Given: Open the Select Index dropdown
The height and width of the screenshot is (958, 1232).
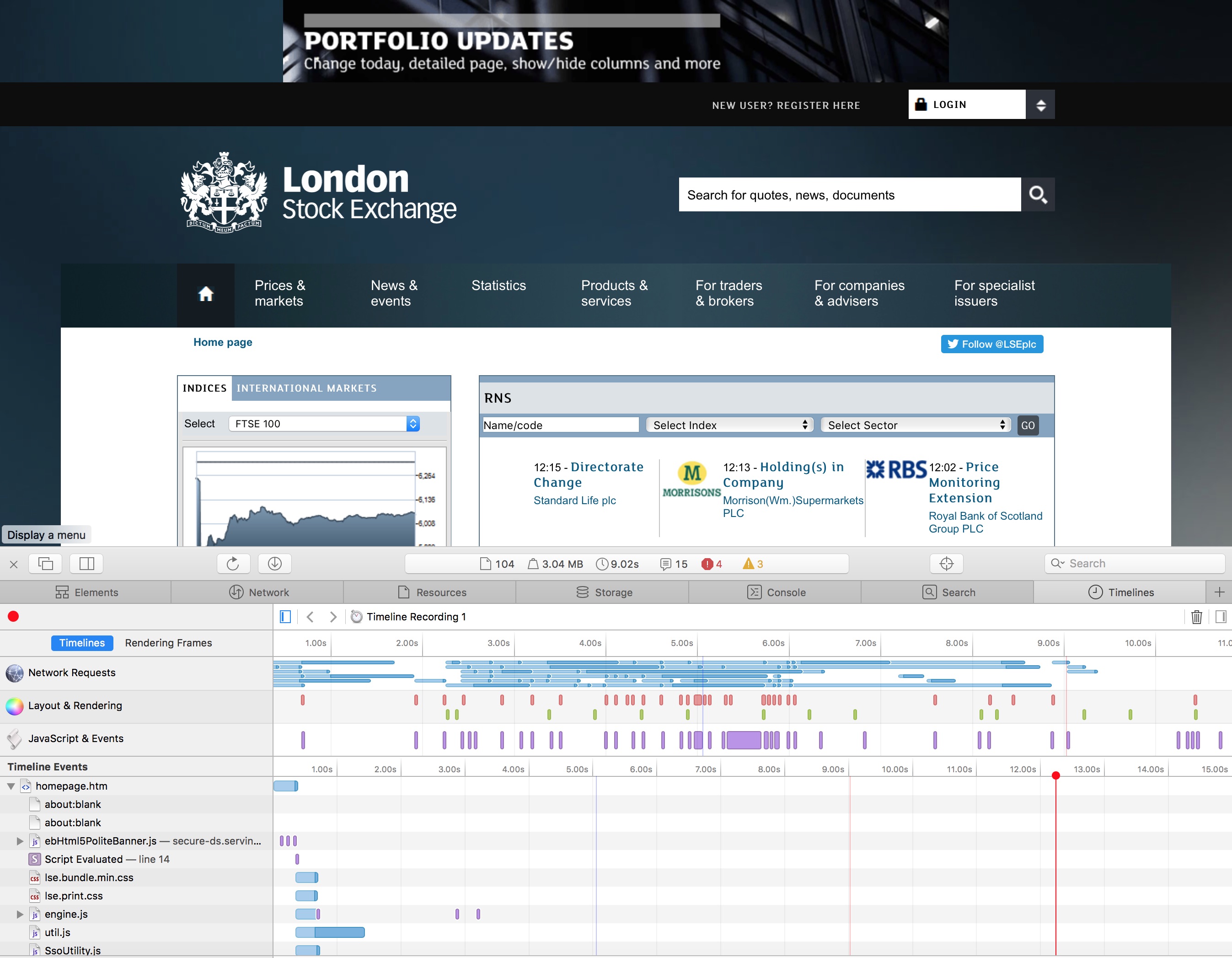Looking at the screenshot, I should [730, 425].
